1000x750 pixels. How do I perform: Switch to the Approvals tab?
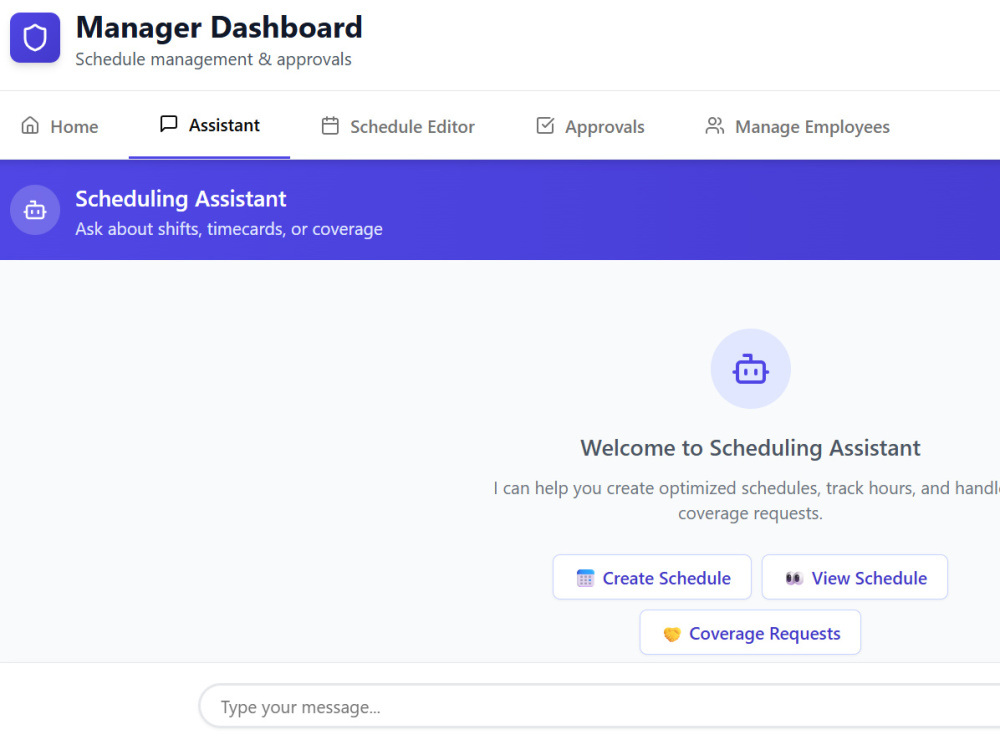pos(591,126)
